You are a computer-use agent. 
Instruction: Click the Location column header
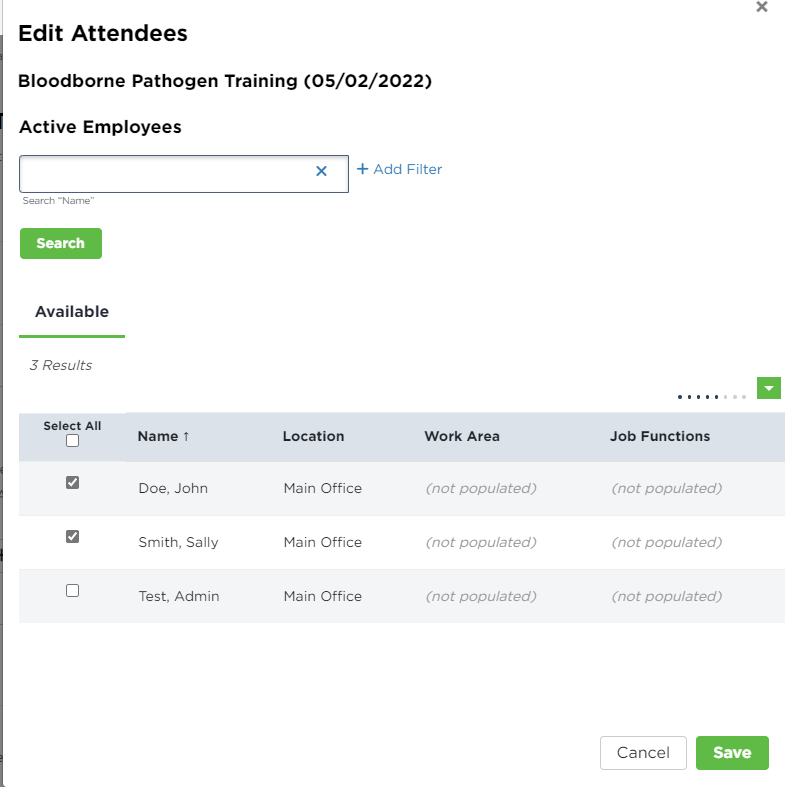click(313, 436)
